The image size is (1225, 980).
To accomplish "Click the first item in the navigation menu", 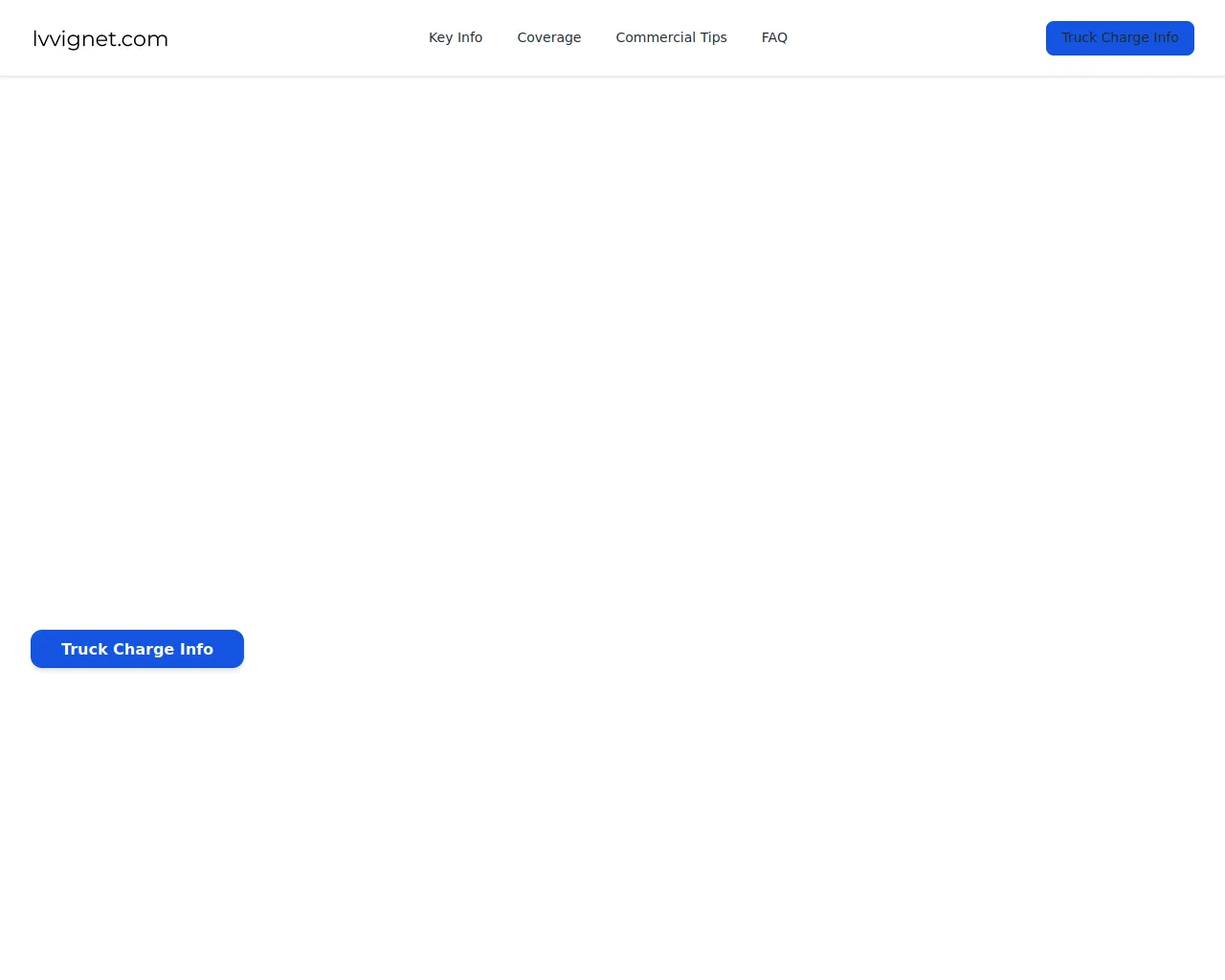I will point(456,37).
